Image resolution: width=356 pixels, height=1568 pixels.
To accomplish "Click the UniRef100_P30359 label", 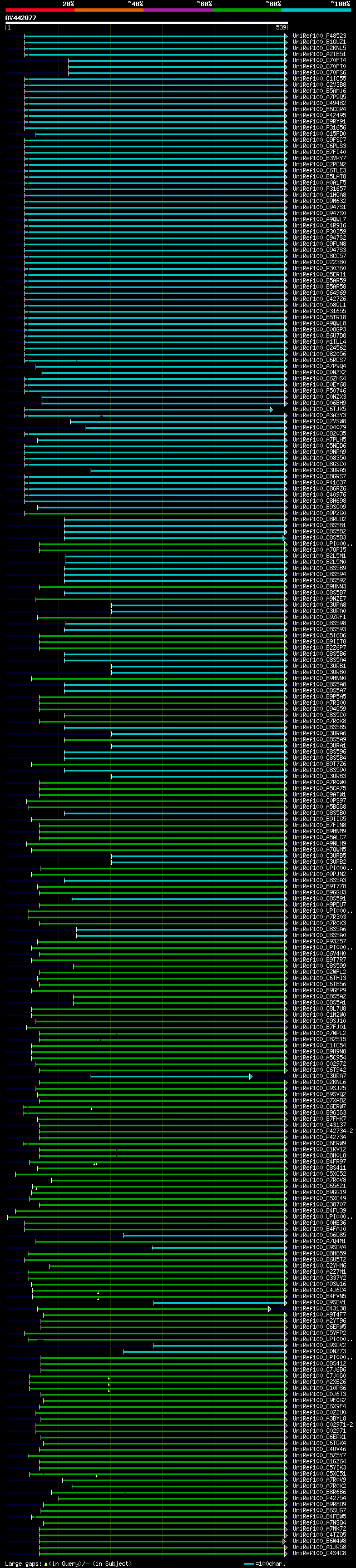I will (319, 231).
